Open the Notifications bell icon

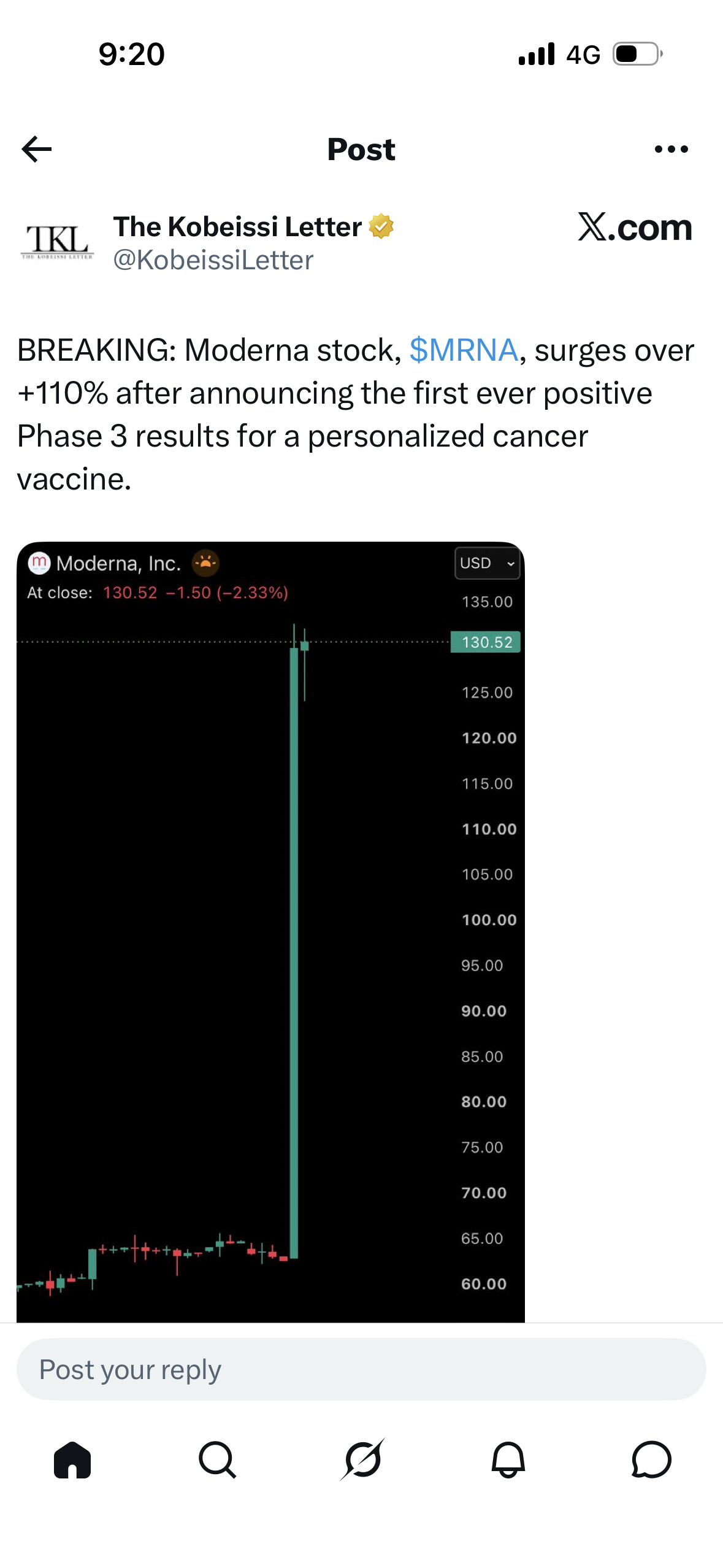(508, 1459)
